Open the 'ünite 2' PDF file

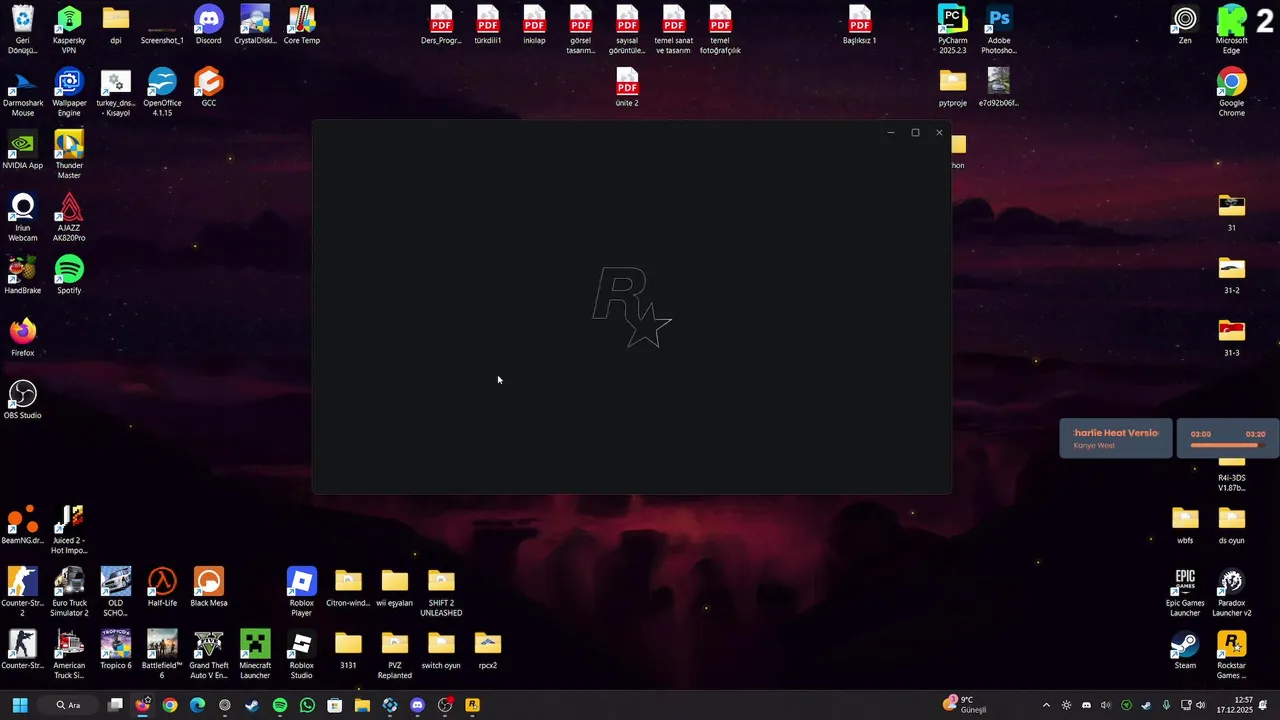(627, 87)
